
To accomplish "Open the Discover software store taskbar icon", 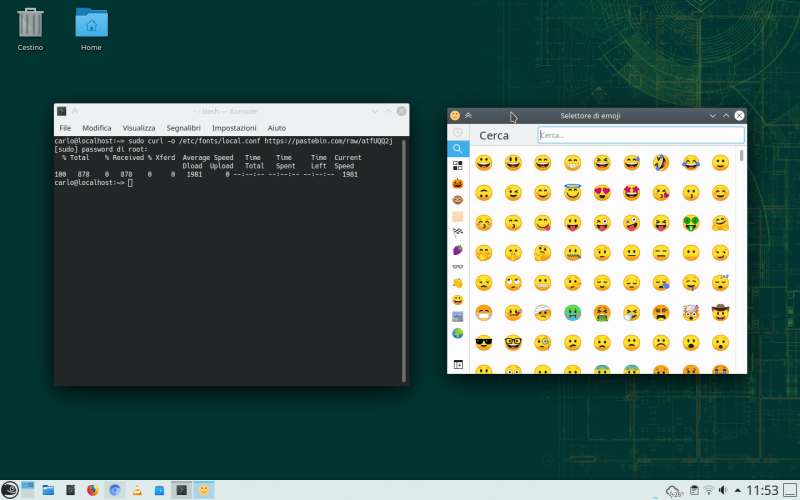I will 159,490.
